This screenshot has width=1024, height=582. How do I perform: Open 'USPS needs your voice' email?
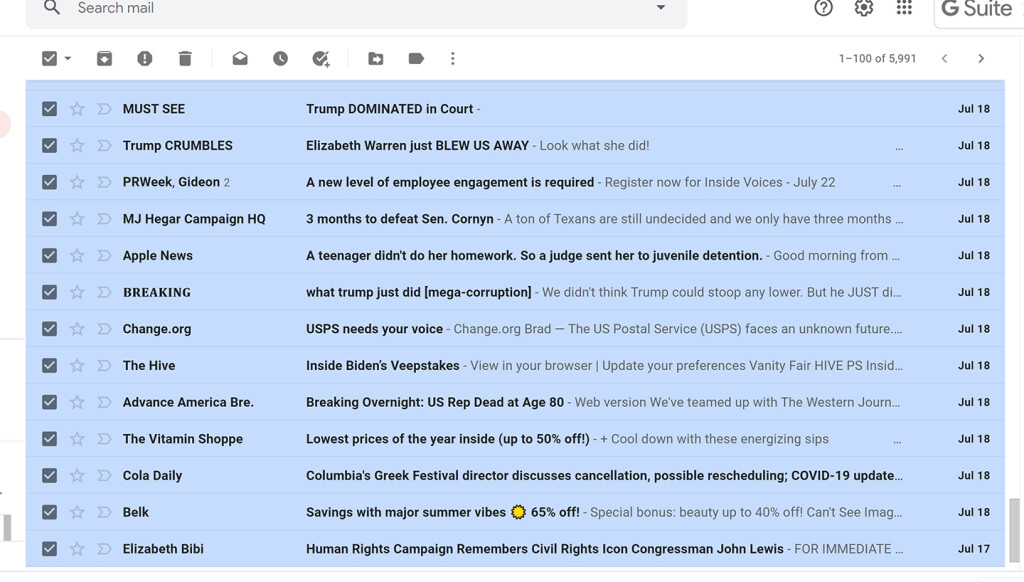374,329
